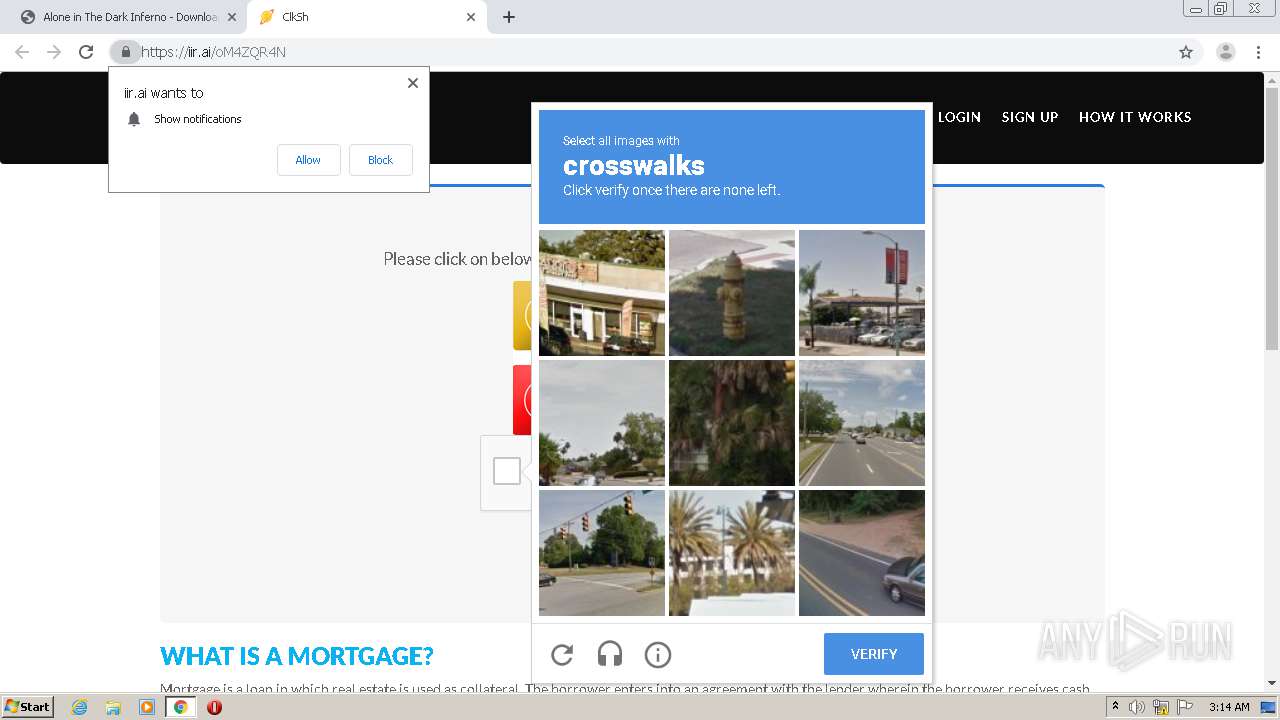
Task: Open the network tray icon
Action: tap(1161, 707)
